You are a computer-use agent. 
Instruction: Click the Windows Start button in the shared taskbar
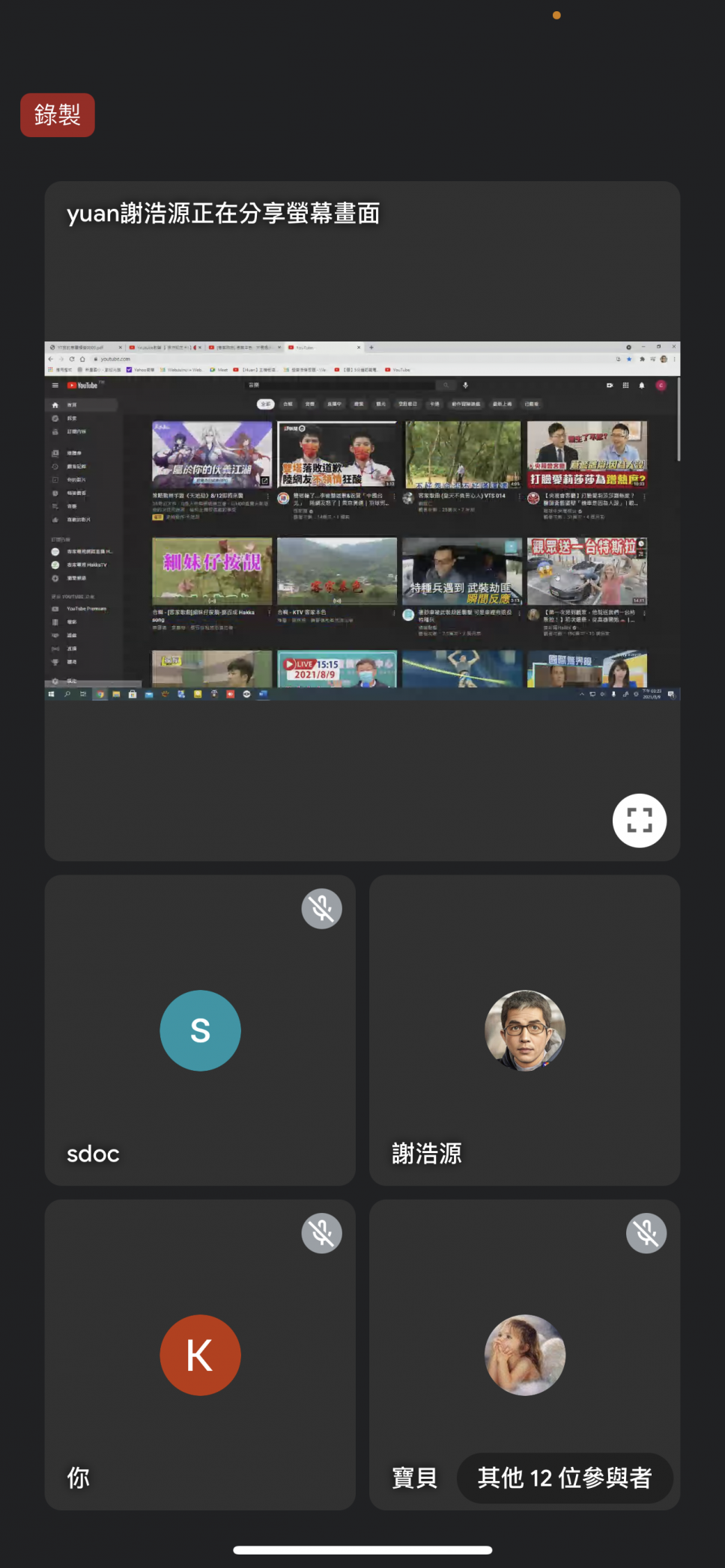point(51,694)
